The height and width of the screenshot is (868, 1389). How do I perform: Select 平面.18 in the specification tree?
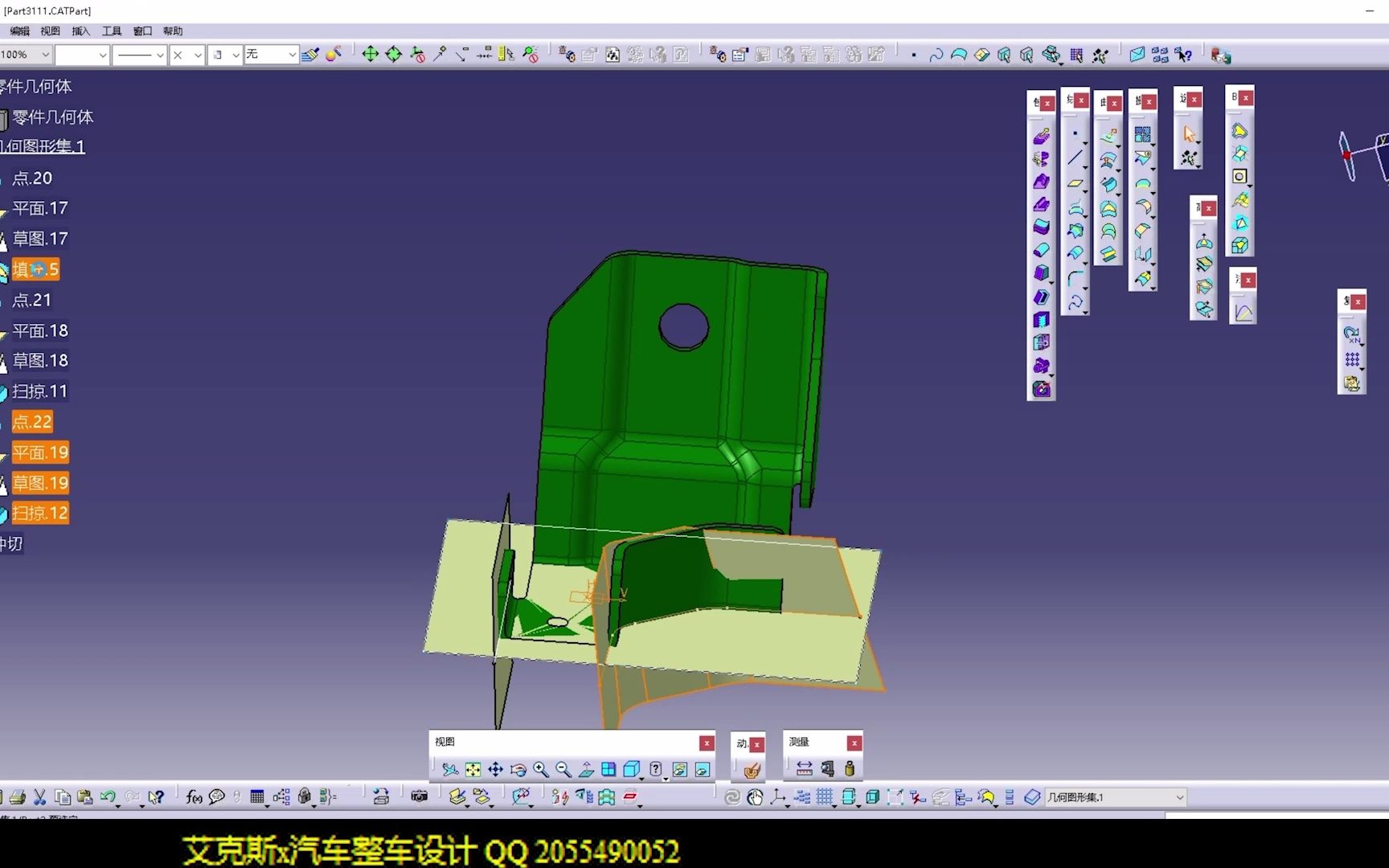point(40,331)
